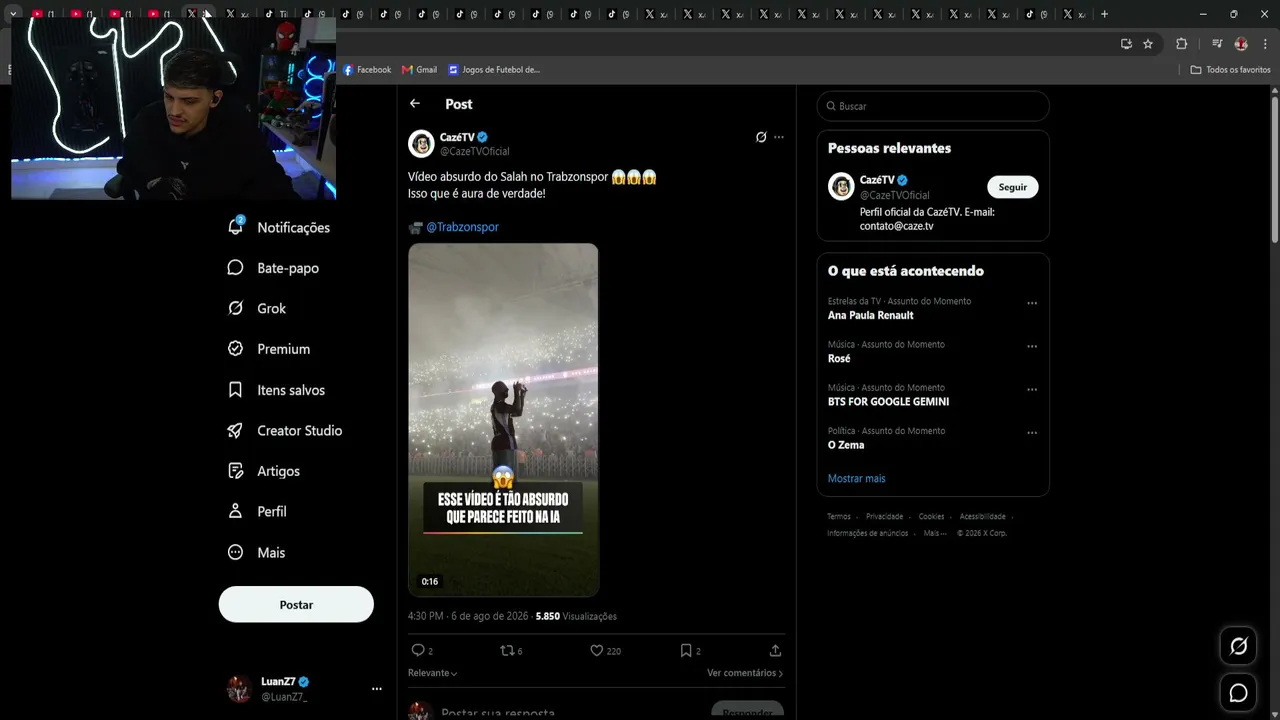1280x720 pixels.
Task: Open Chrome three-dot menu
Action: tap(1266, 44)
